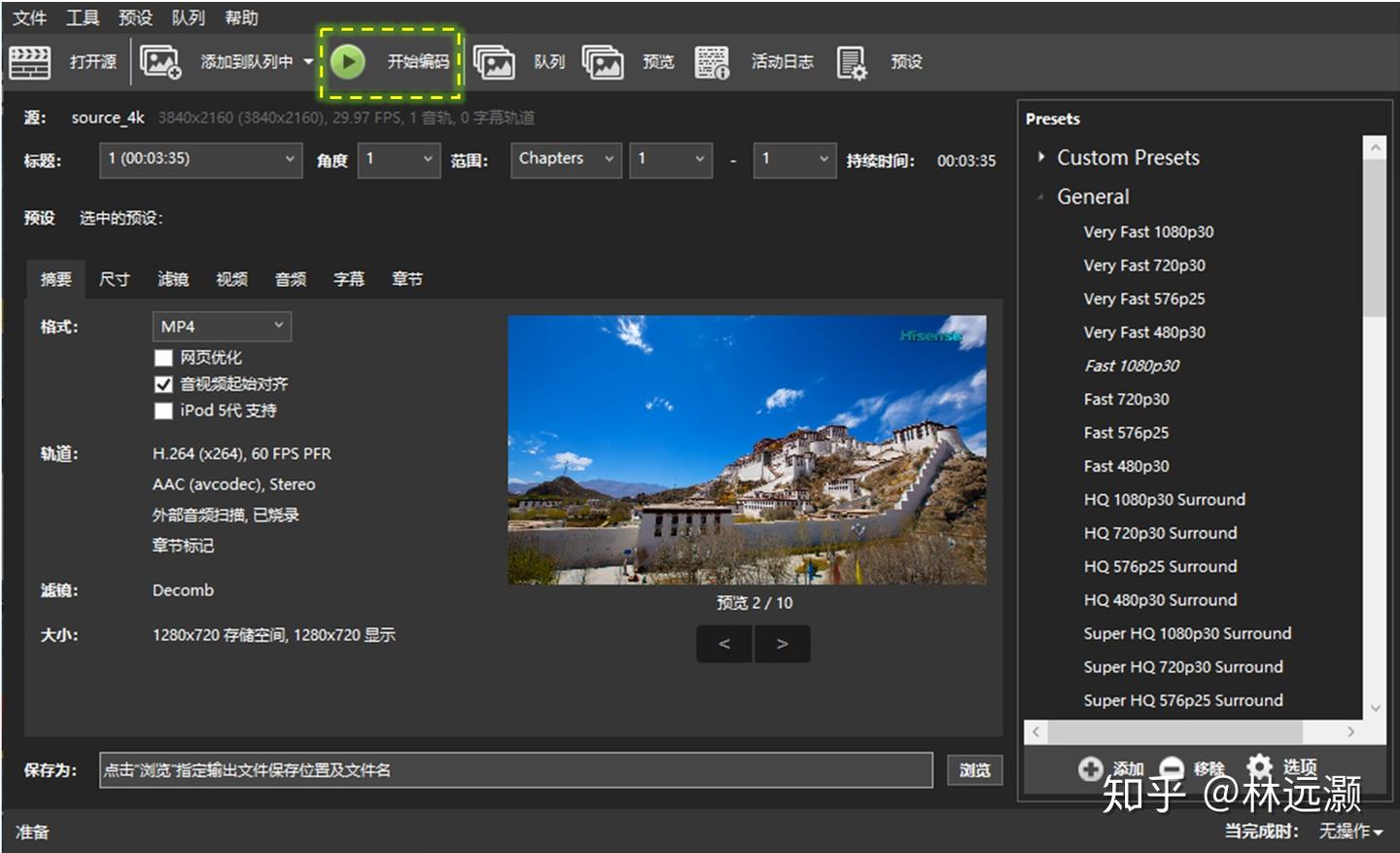The image size is (1400, 853).
Task: Click the Open Source clapperboard icon
Action: click(x=29, y=62)
